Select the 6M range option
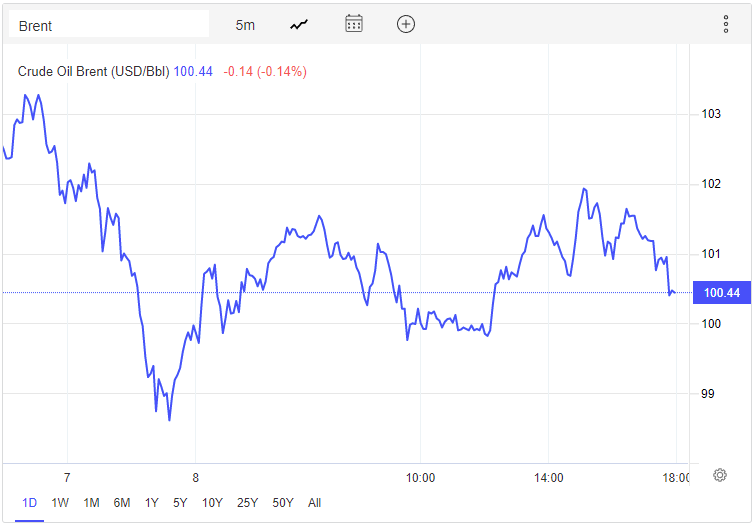This screenshot has height=526, width=755. 122,503
